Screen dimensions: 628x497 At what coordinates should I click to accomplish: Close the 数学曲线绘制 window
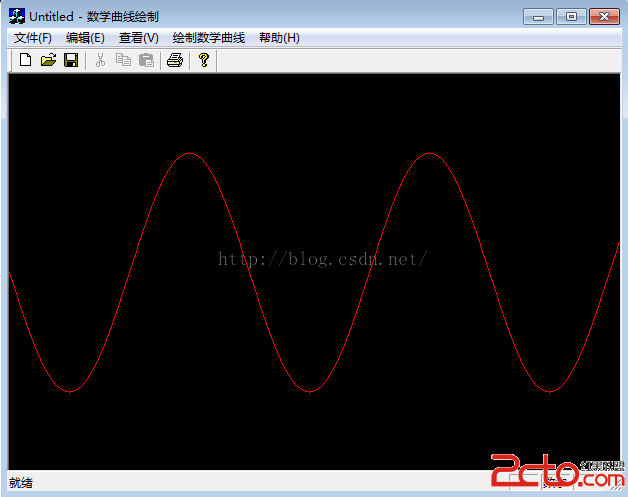coord(604,17)
